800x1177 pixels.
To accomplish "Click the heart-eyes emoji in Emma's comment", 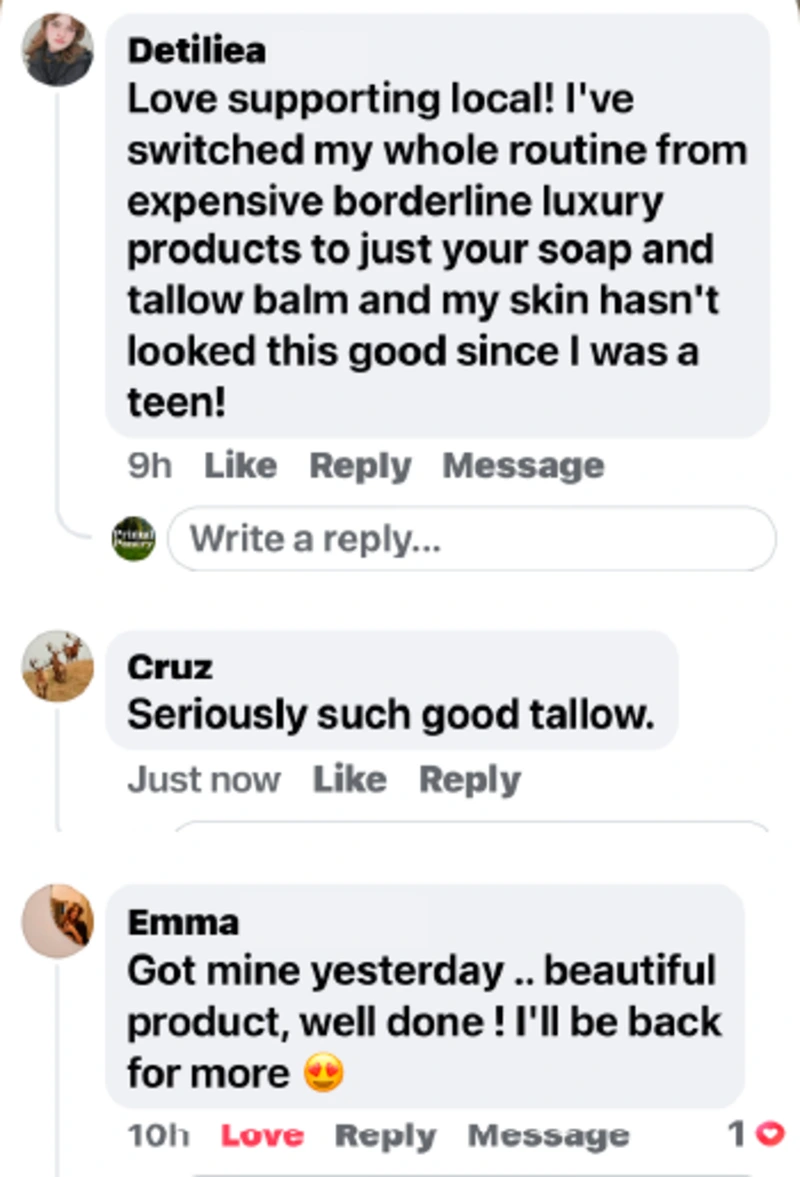I will 323,1073.
